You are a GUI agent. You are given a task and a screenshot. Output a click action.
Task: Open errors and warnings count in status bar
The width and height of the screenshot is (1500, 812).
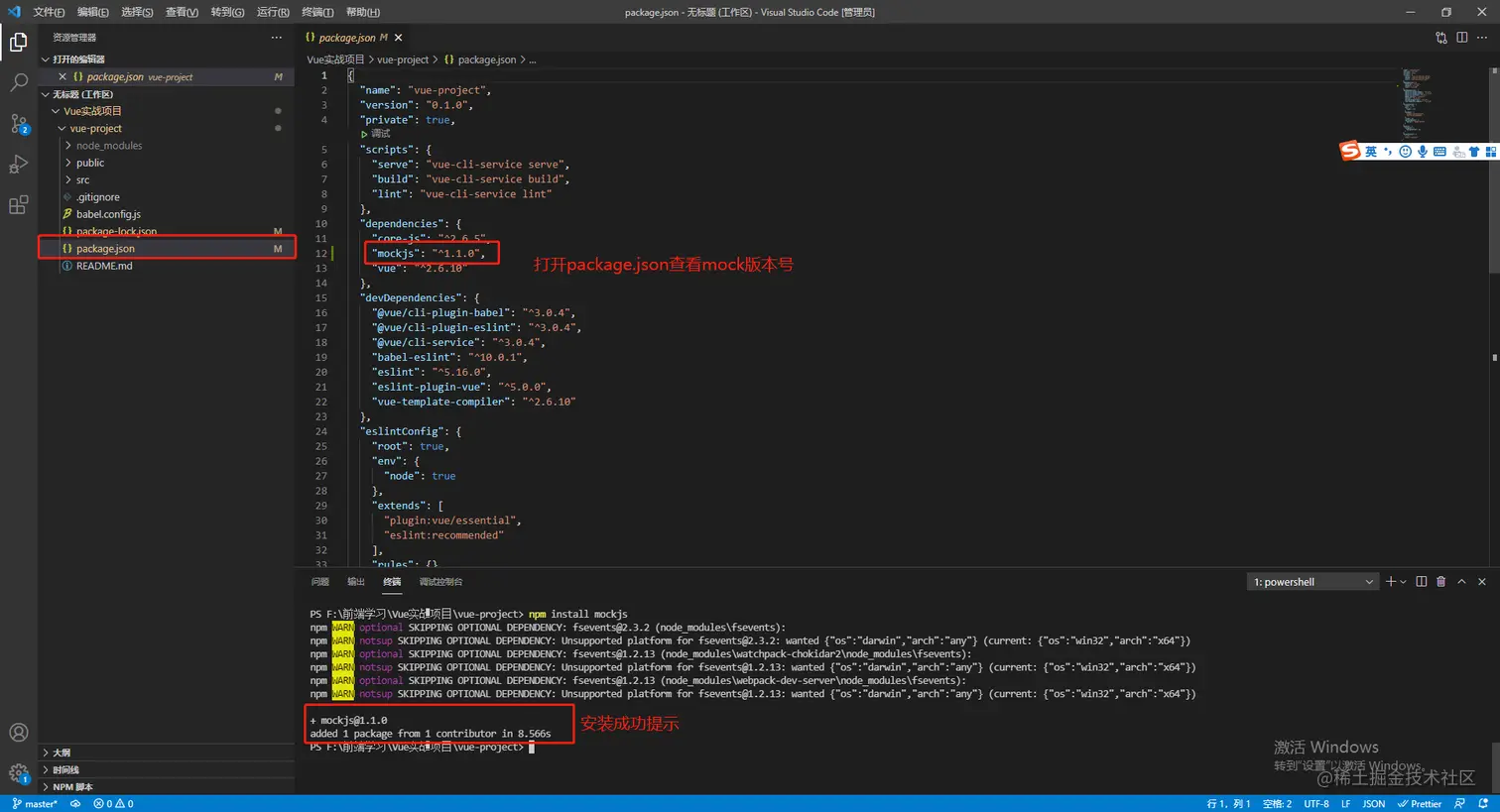[x=113, y=804]
